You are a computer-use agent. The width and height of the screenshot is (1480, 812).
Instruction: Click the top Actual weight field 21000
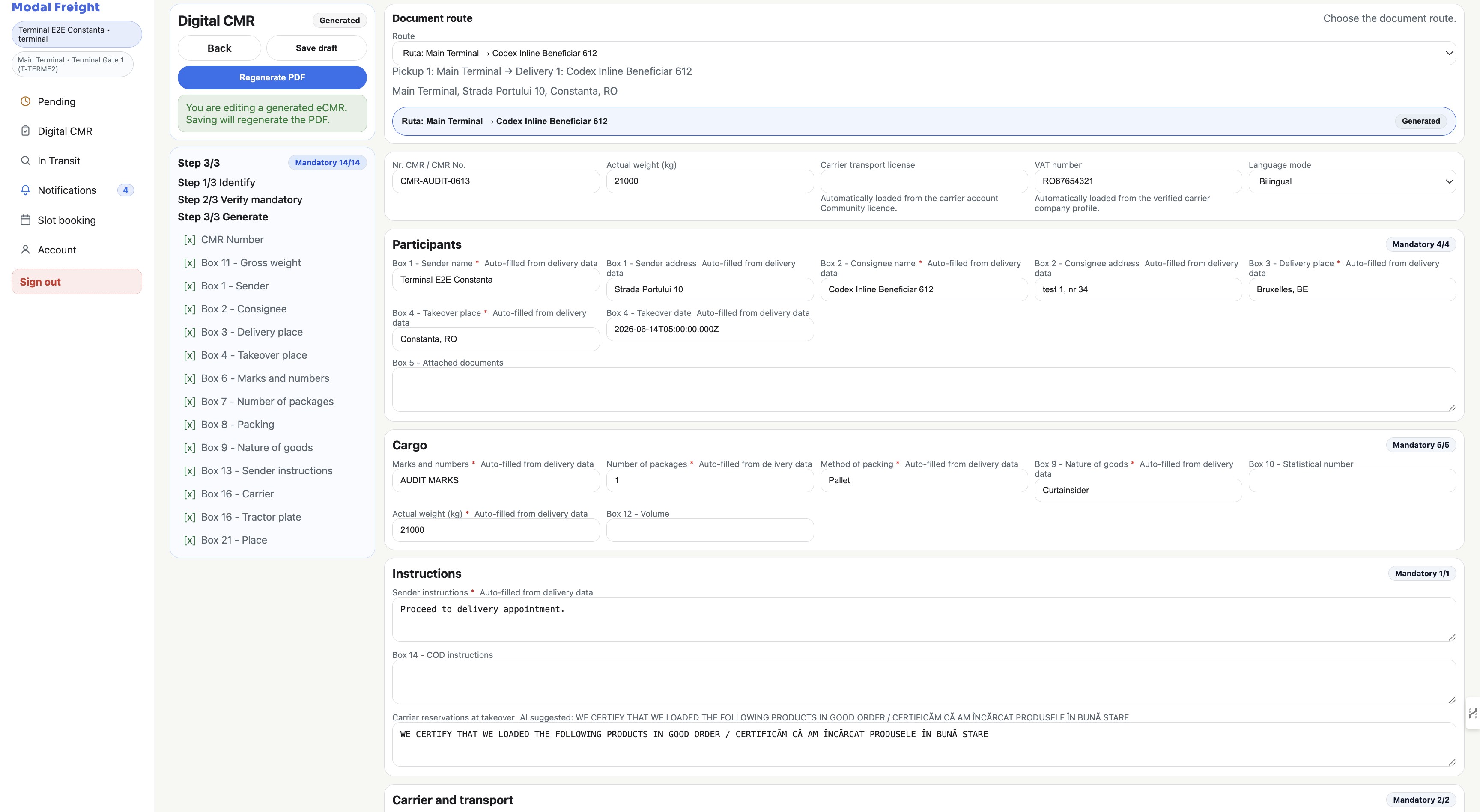coord(710,181)
